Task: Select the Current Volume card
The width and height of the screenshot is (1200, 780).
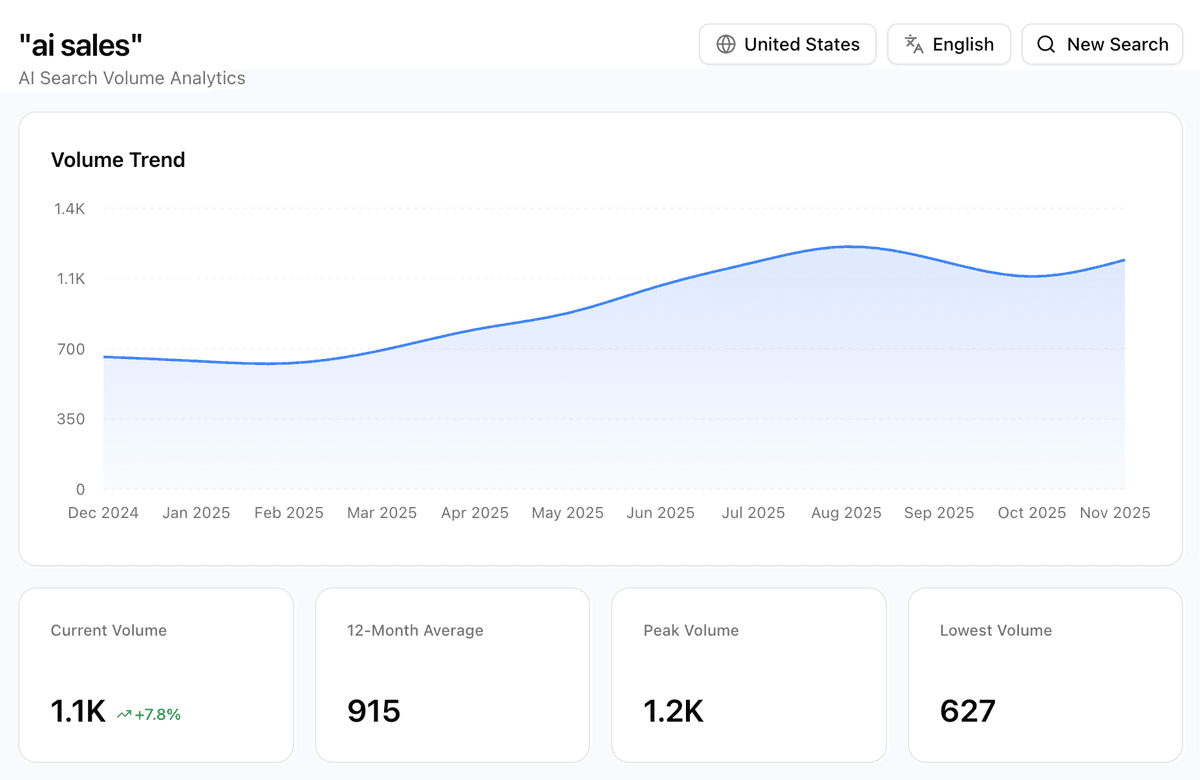Action: 156,674
